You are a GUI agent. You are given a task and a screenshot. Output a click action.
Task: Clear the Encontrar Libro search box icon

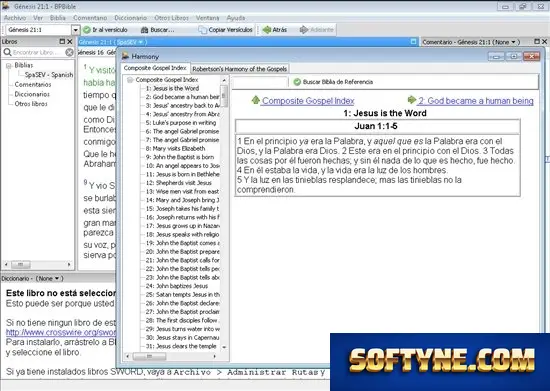pos(69,52)
